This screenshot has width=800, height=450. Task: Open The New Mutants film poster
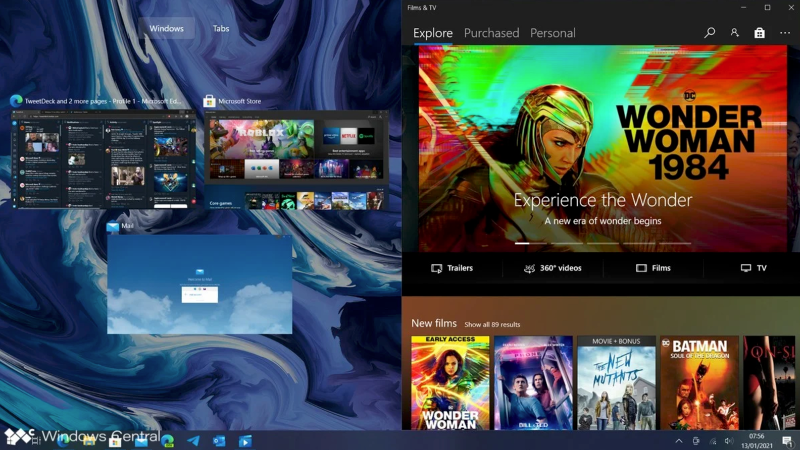[616, 383]
